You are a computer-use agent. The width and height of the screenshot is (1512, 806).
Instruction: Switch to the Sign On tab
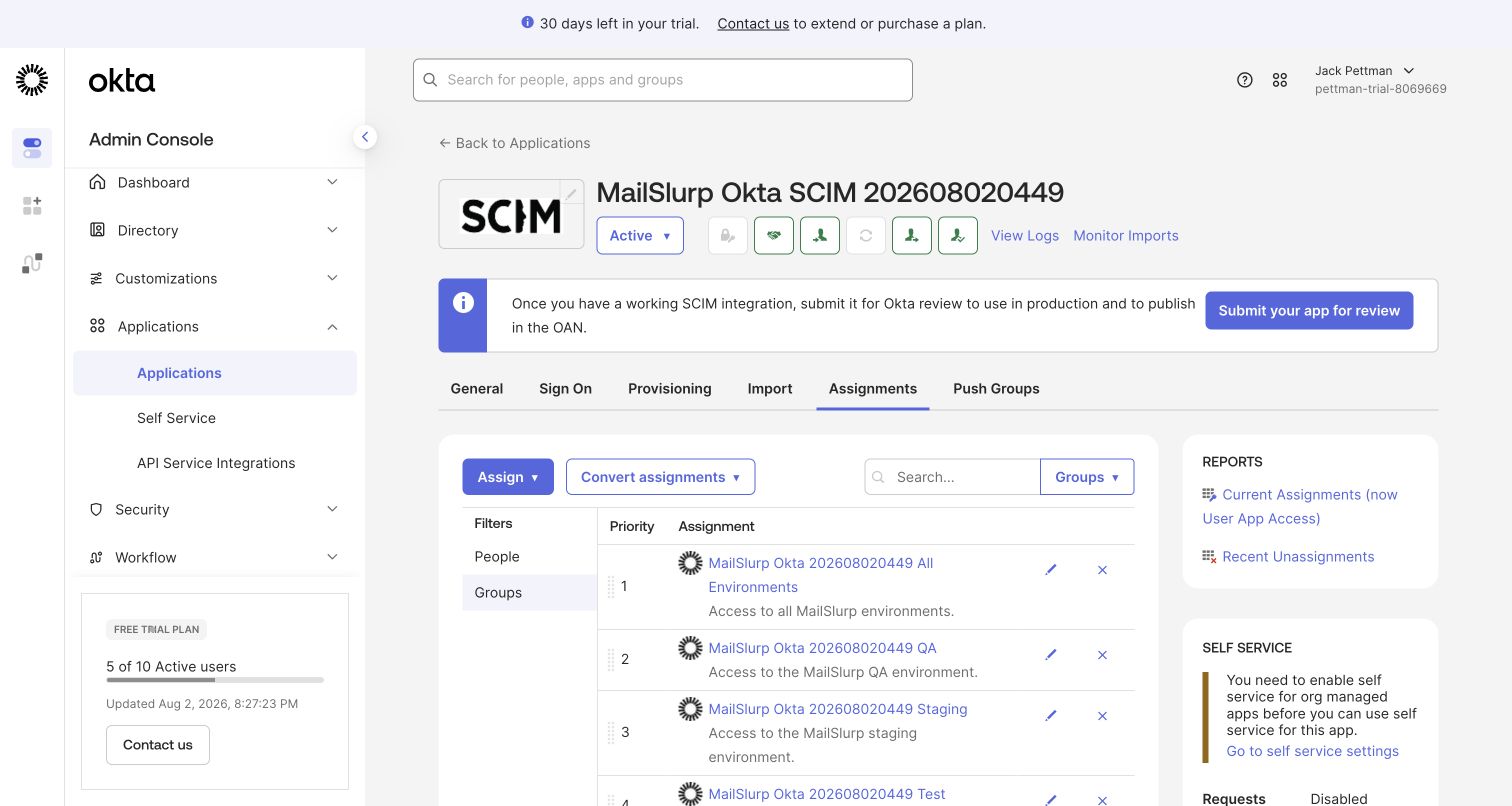pyautogui.click(x=565, y=388)
